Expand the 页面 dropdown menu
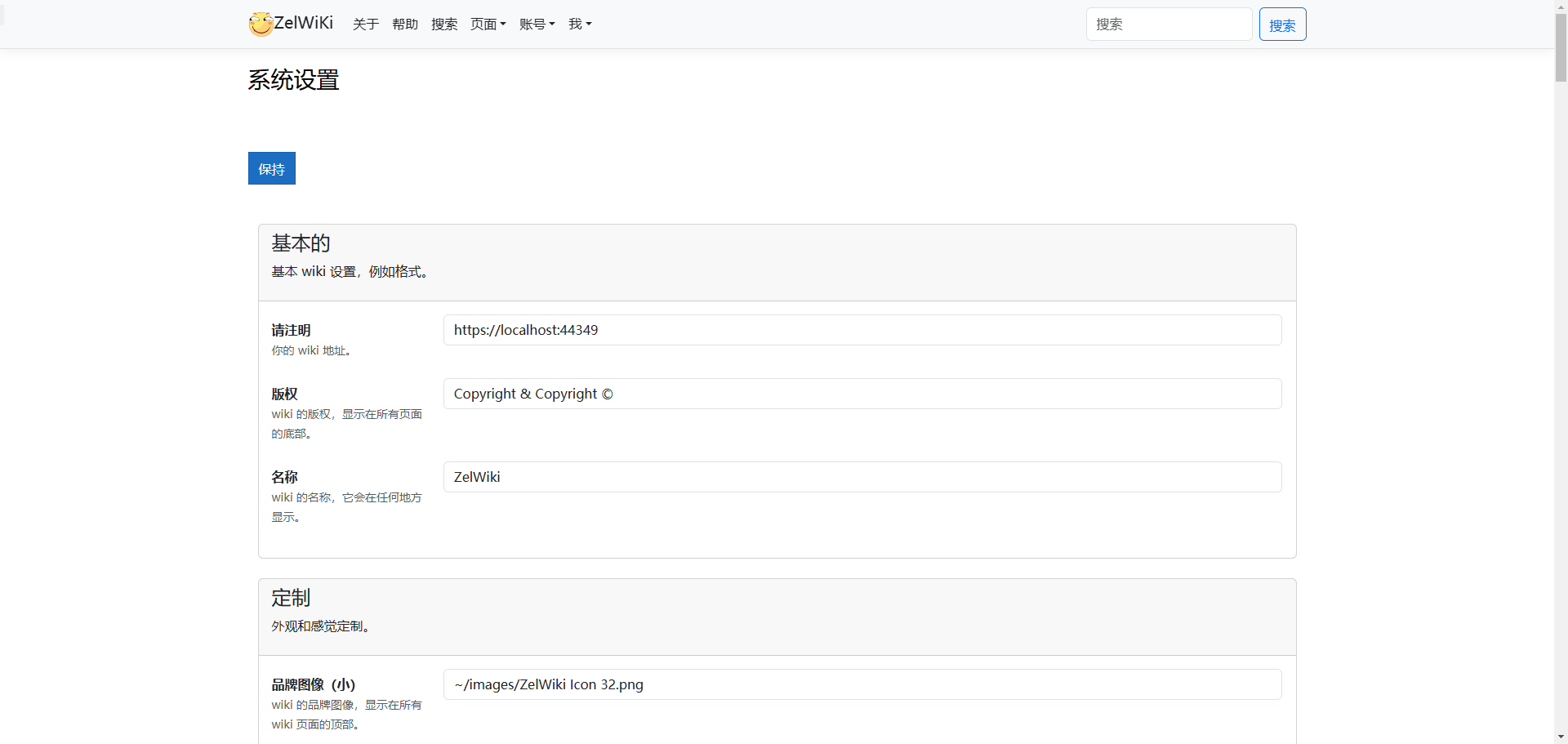Image resolution: width=1568 pixels, height=744 pixels. tap(488, 25)
